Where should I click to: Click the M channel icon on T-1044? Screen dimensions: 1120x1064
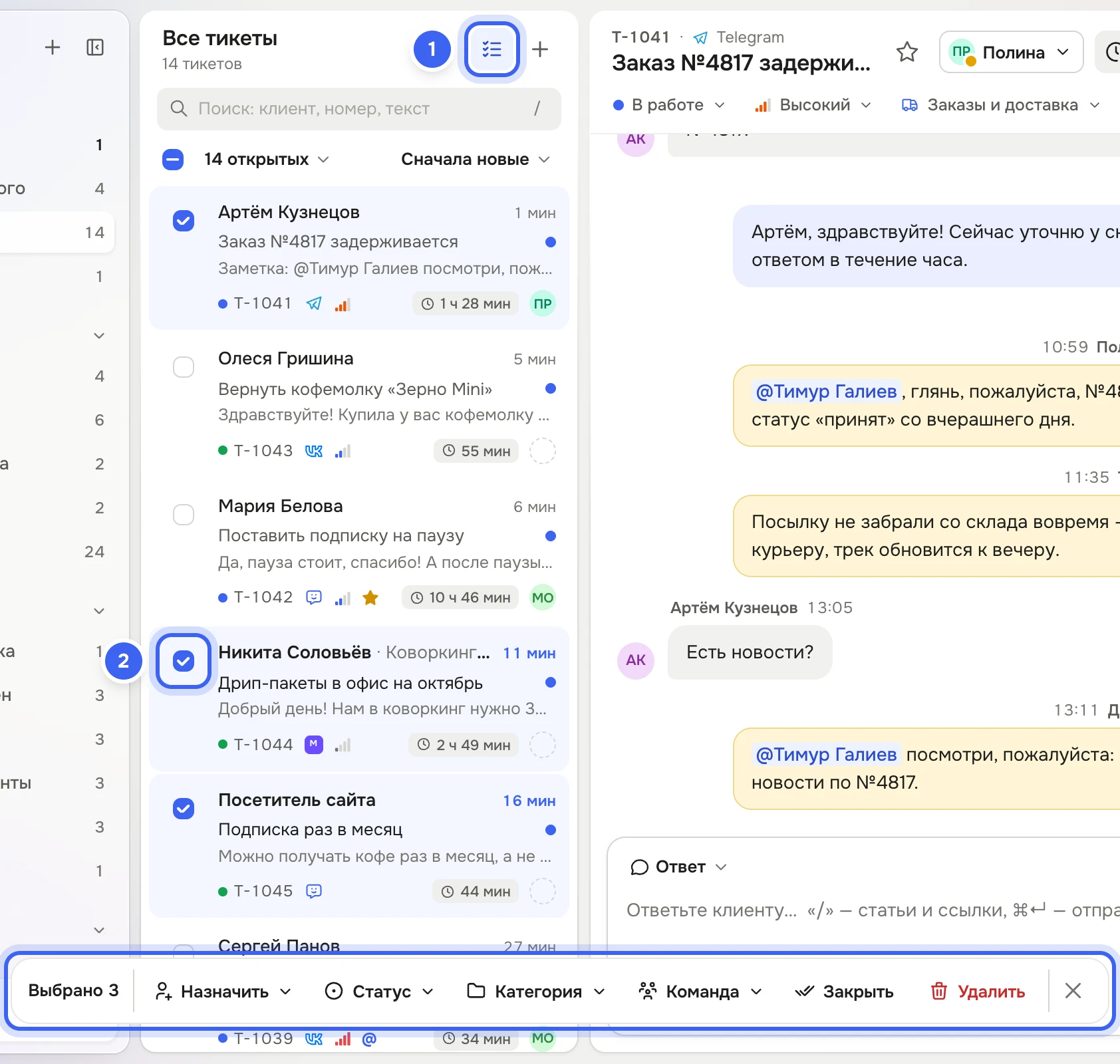314,745
